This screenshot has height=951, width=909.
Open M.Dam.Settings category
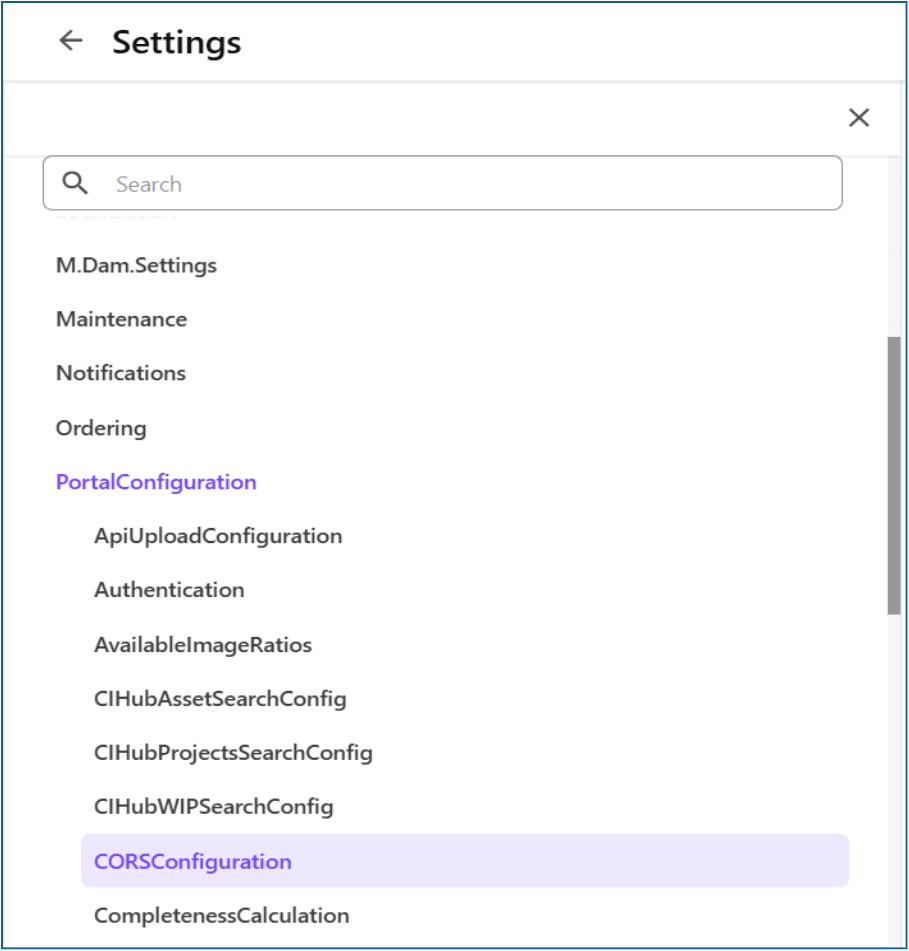[136, 266]
